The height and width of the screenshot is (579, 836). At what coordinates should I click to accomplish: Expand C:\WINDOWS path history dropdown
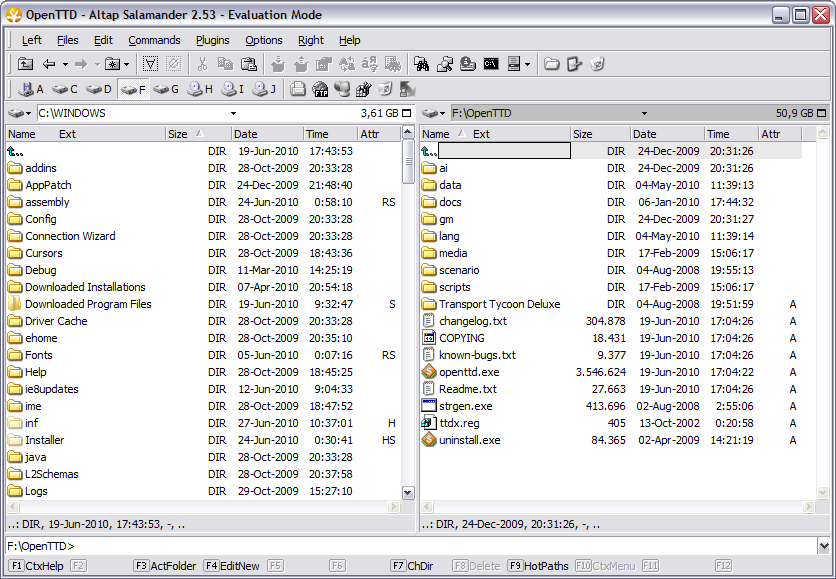[x=233, y=113]
